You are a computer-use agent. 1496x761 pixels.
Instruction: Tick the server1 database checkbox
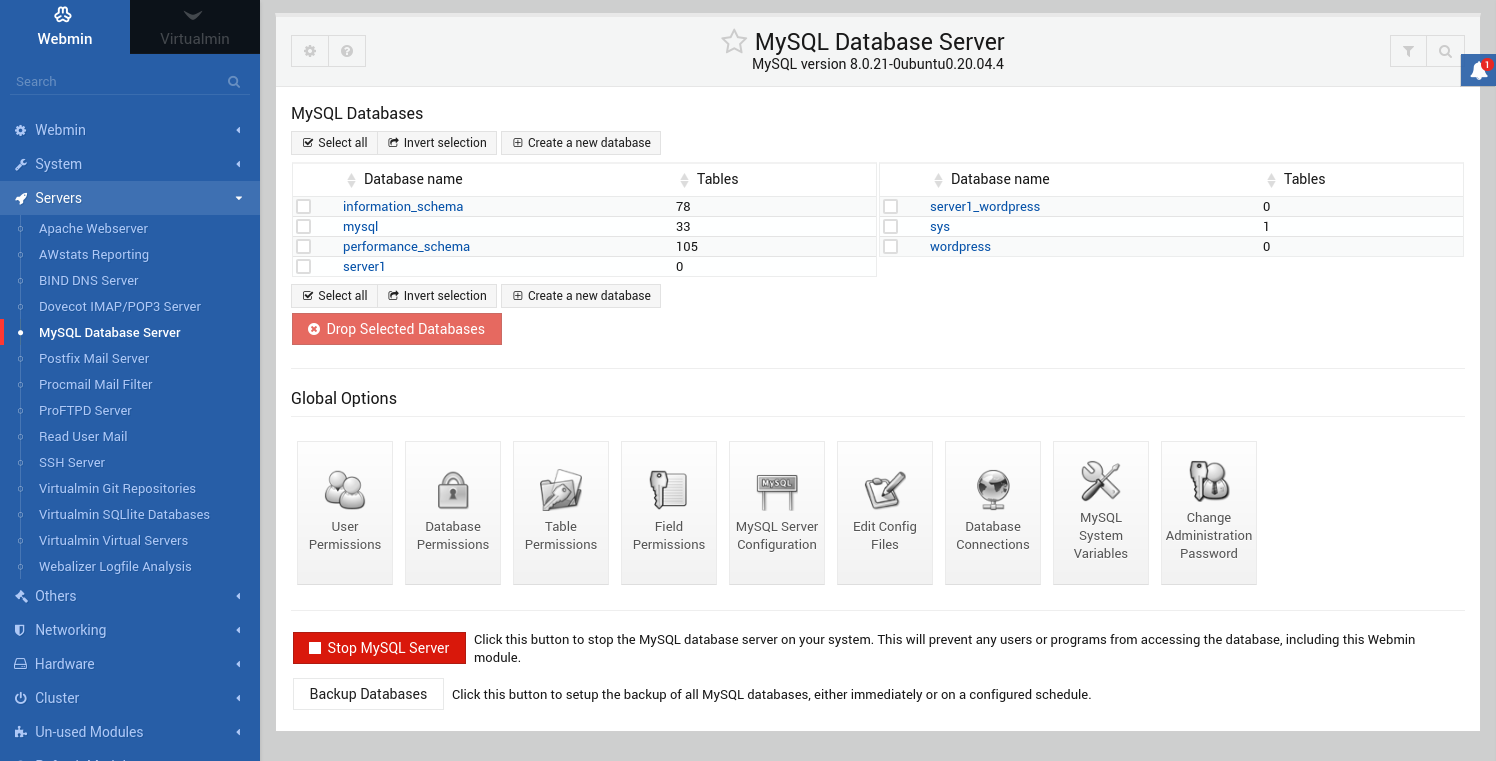(304, 266)
